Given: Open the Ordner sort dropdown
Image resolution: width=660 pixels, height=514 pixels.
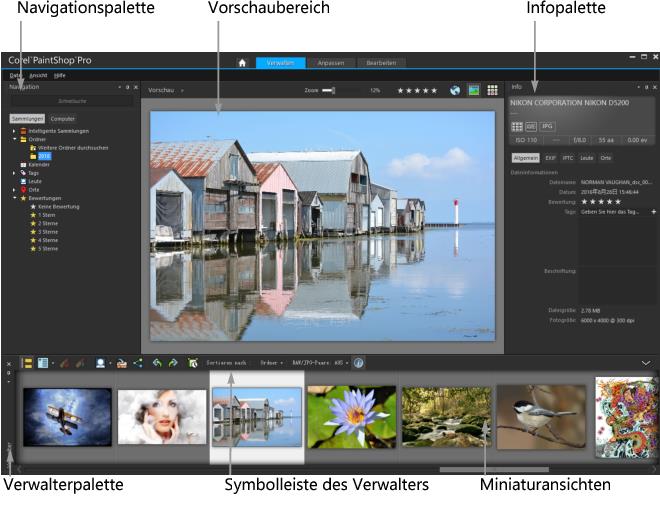Looking at the screenshot, I should [271, 363].
